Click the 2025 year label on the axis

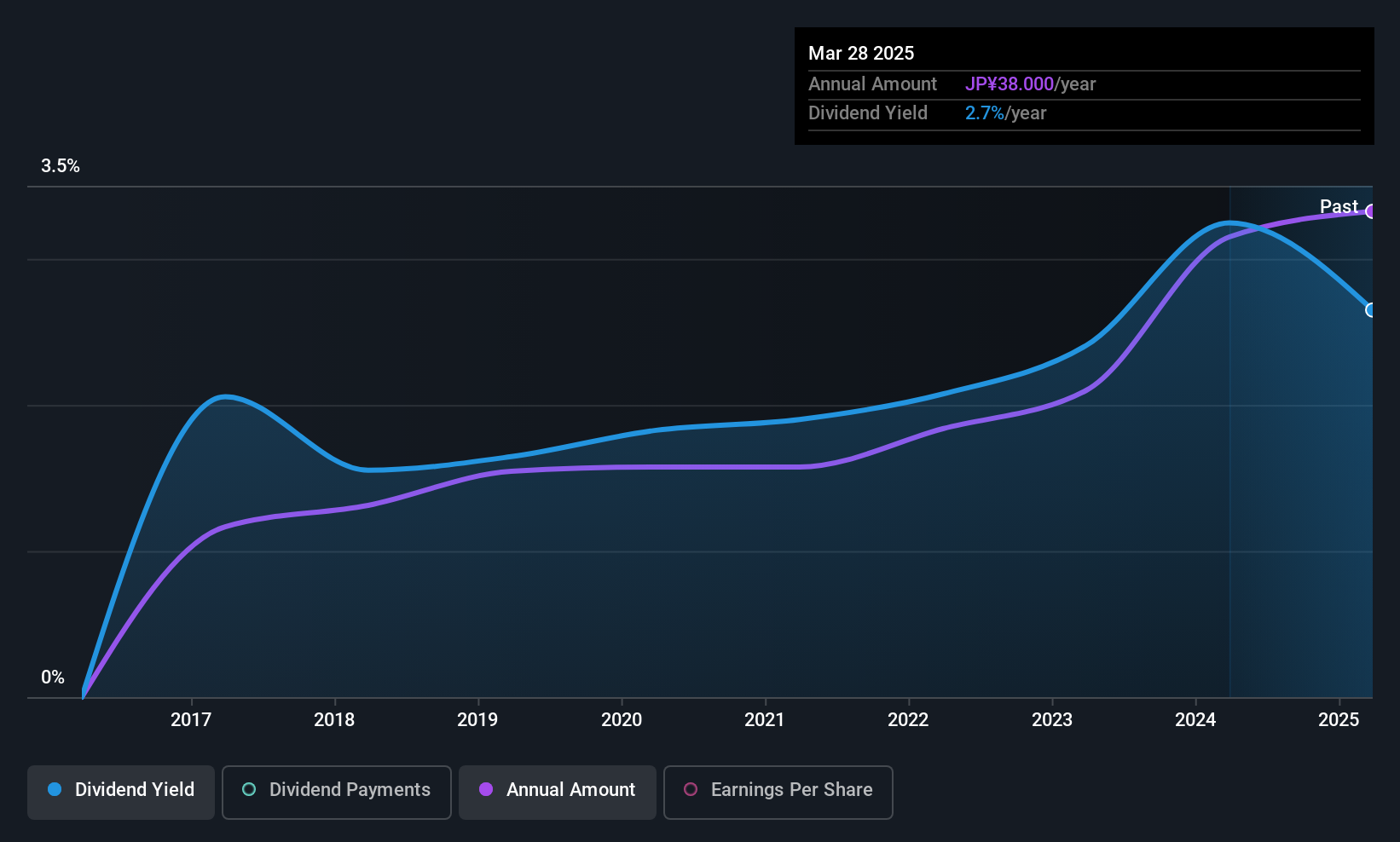tap(1339, 720)
